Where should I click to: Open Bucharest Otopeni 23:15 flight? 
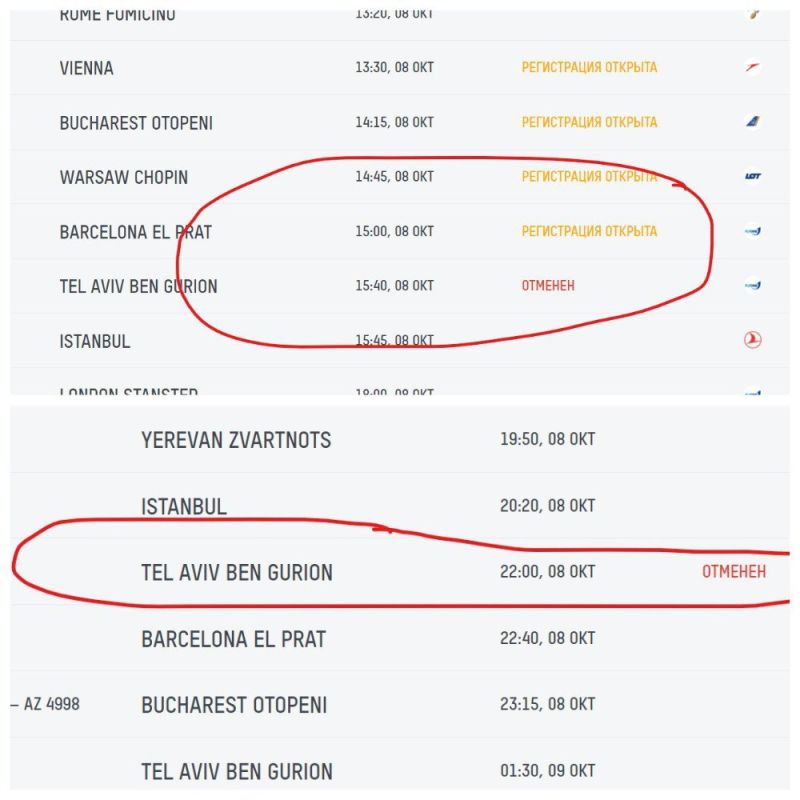tap(234, 705)
